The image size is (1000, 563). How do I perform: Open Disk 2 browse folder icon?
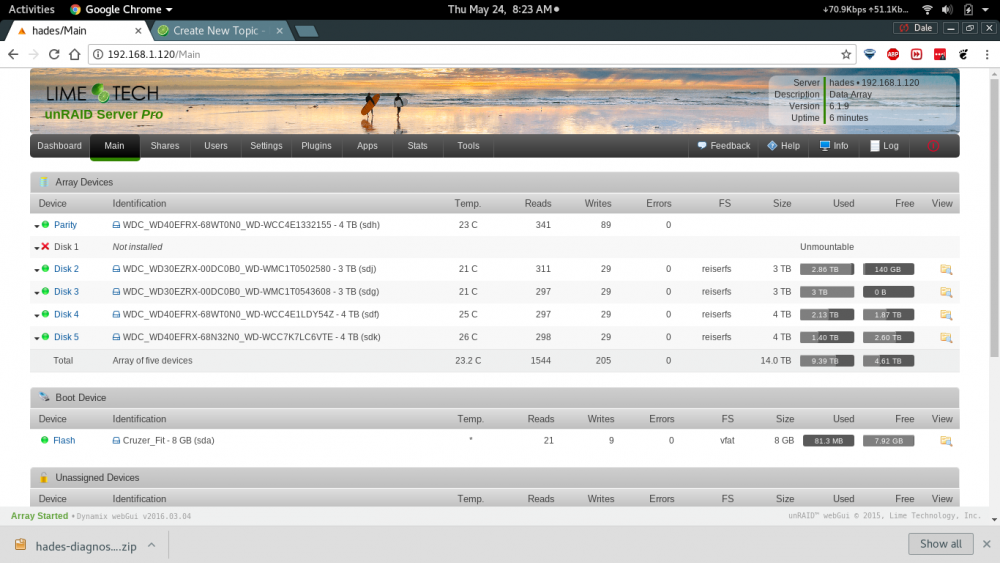click(946, 269)
